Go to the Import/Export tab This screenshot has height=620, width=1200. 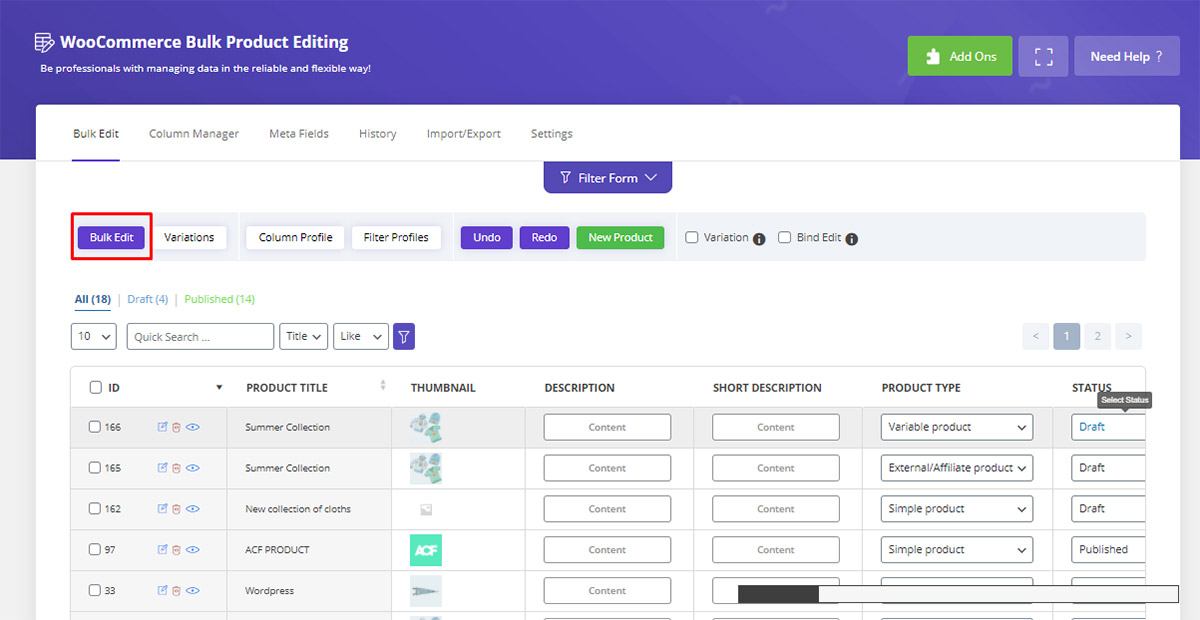tap(464, 134)
